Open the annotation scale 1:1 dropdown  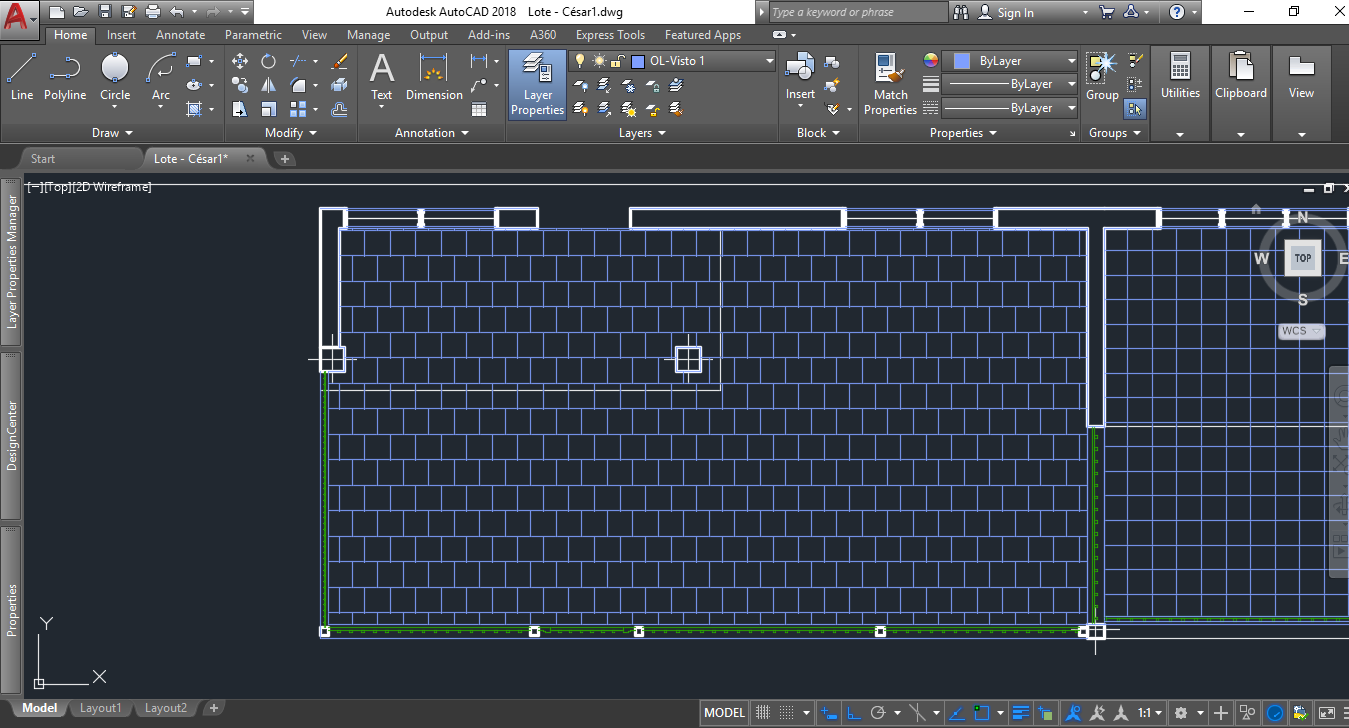(1150, 713)
